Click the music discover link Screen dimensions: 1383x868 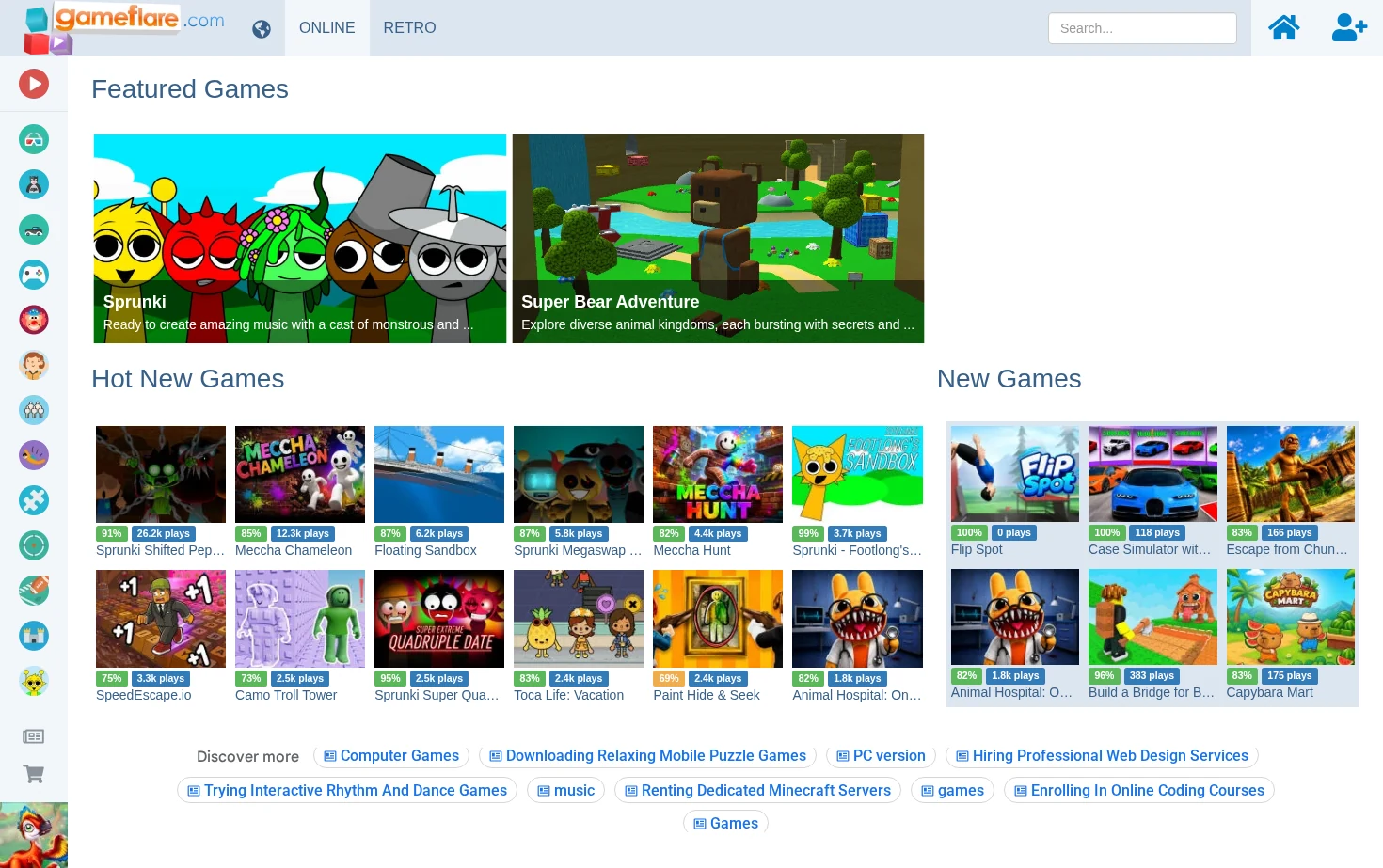click(565, 791)
